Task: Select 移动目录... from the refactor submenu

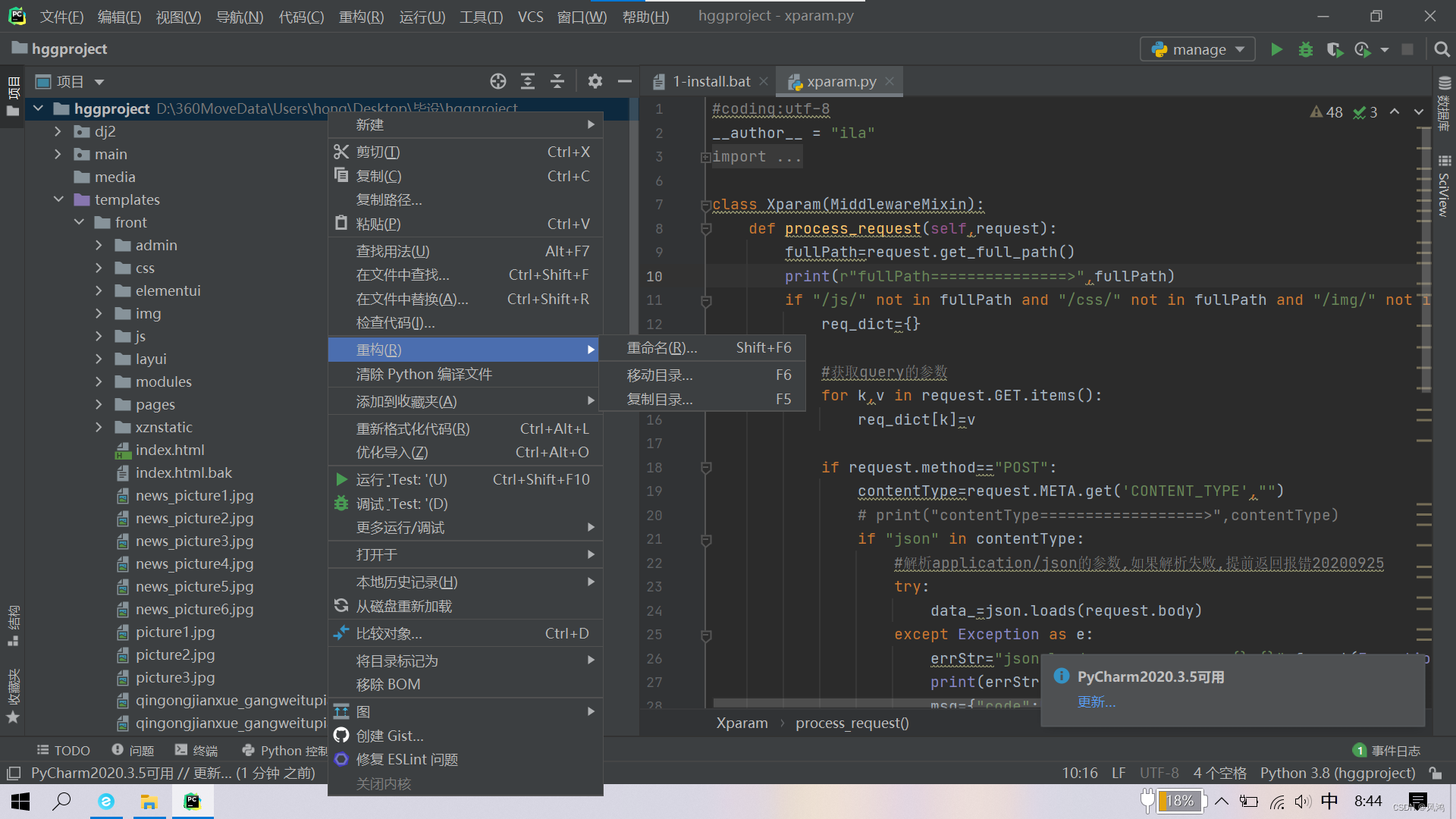Action: 658,374
